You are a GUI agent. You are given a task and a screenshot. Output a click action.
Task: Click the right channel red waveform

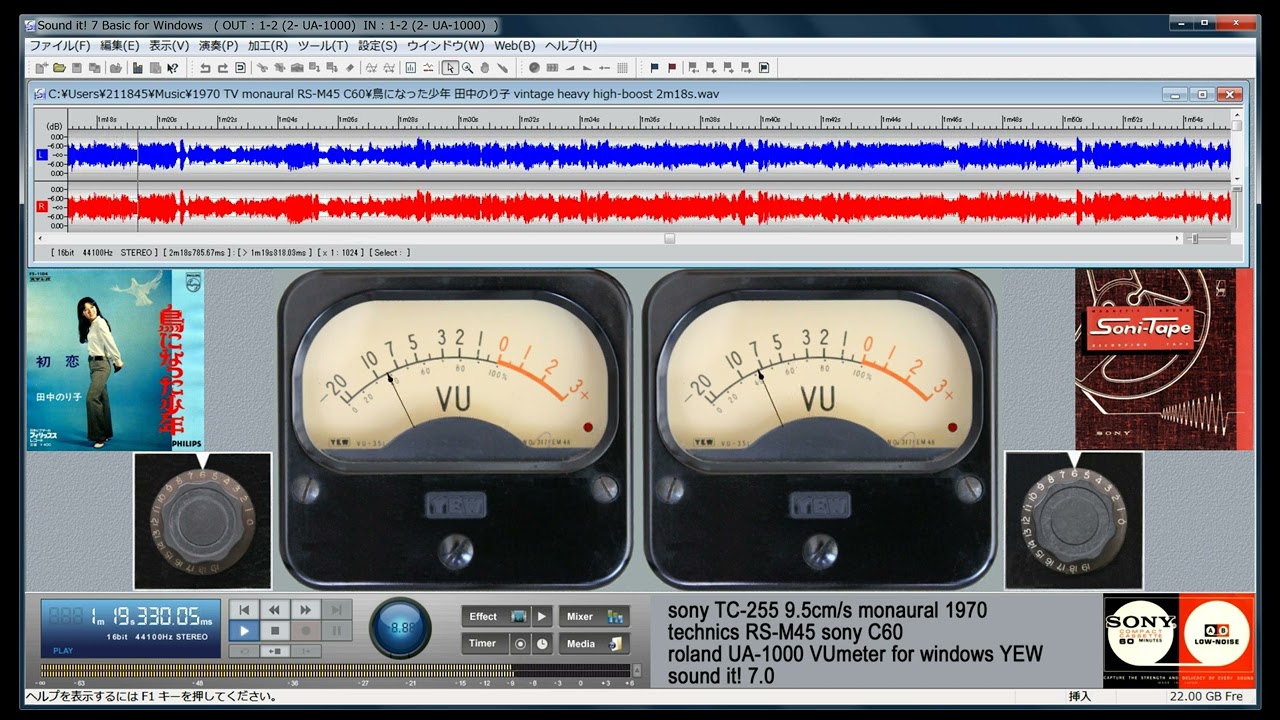pyautogui.click(x=648, y=207)
